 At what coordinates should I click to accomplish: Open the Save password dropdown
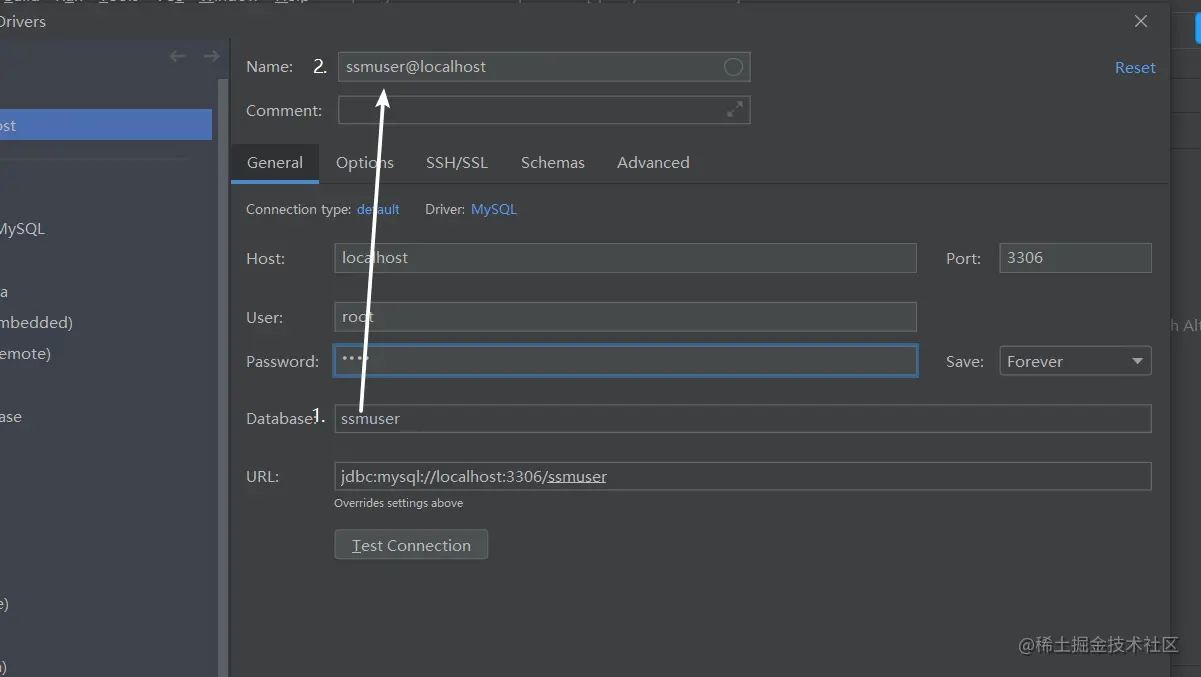pyautogui.click(x=1075, y=361)
